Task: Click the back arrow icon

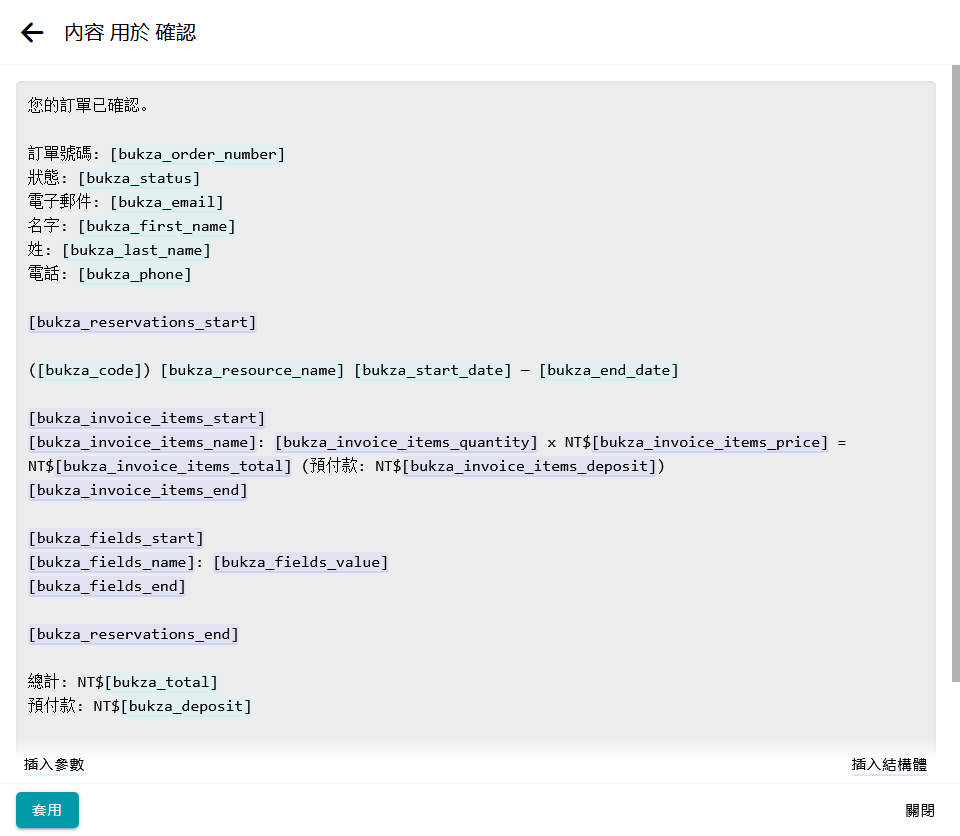Action: (32, 33)
